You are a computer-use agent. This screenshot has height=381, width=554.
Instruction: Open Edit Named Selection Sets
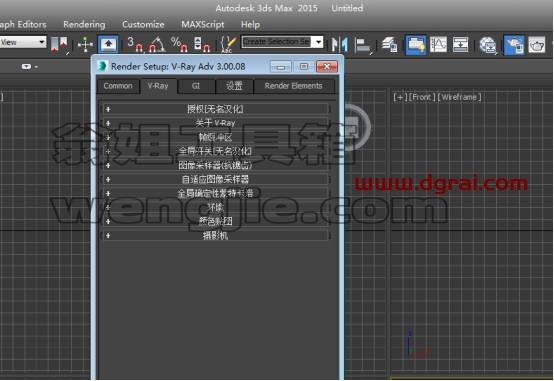tap(228, 45)
